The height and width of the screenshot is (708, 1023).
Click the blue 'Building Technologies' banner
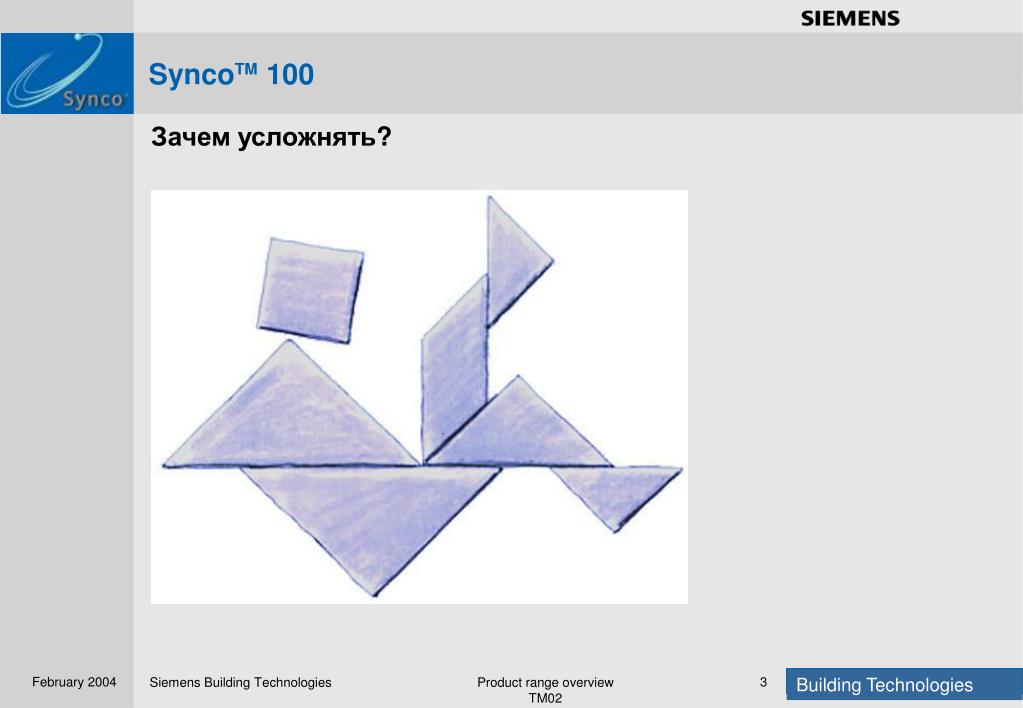point(904,685)
